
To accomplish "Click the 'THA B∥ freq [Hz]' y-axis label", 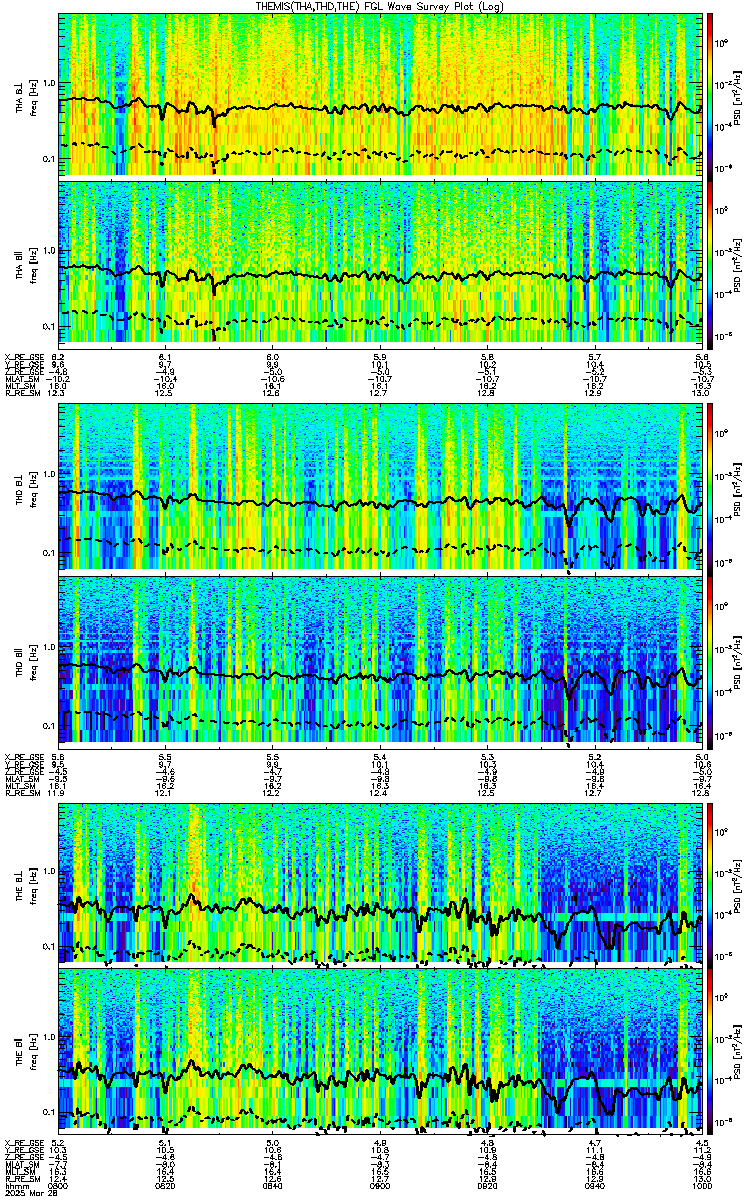I will 25,263.
